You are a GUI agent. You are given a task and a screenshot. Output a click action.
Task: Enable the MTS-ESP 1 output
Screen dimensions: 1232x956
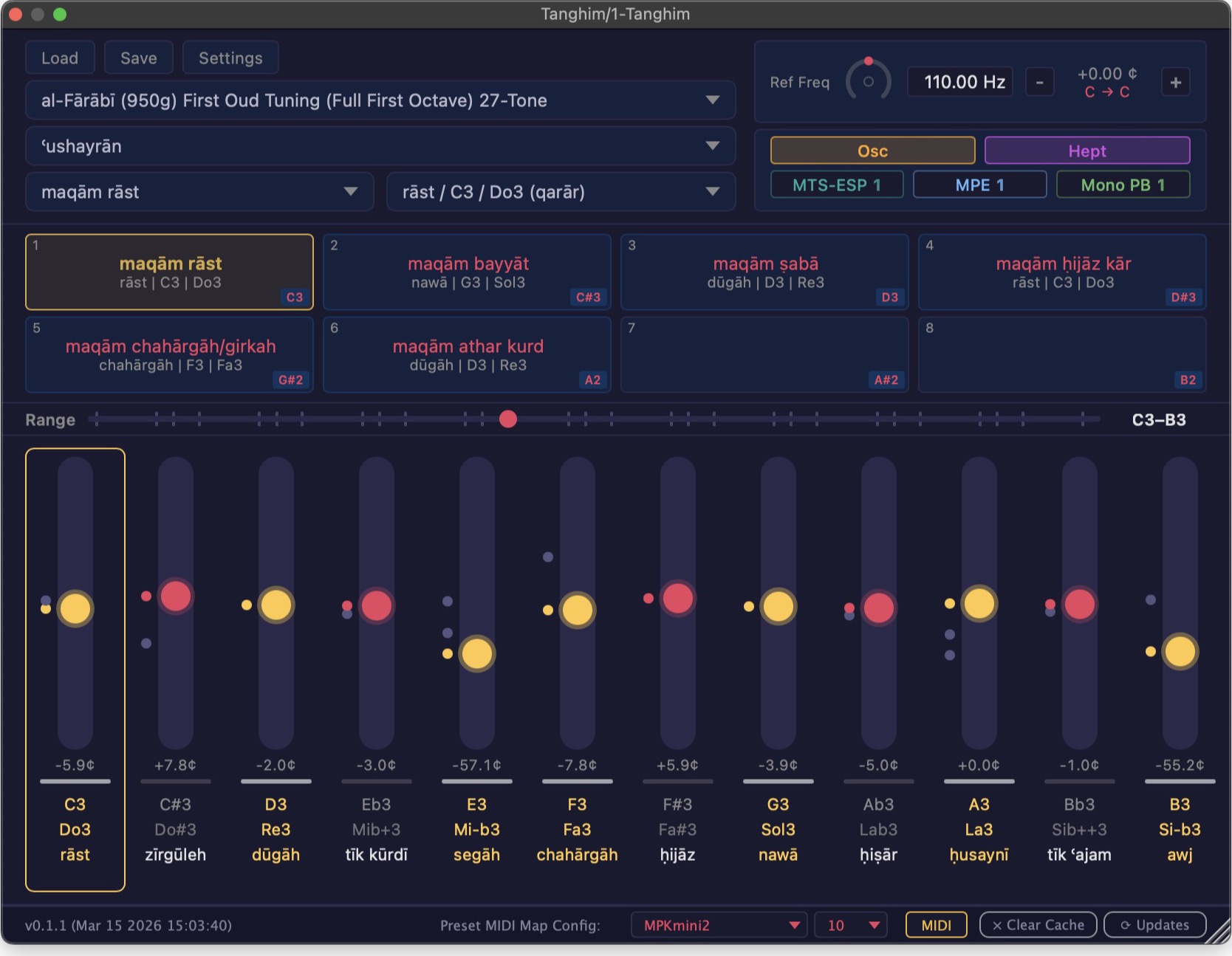coord(837,185)
